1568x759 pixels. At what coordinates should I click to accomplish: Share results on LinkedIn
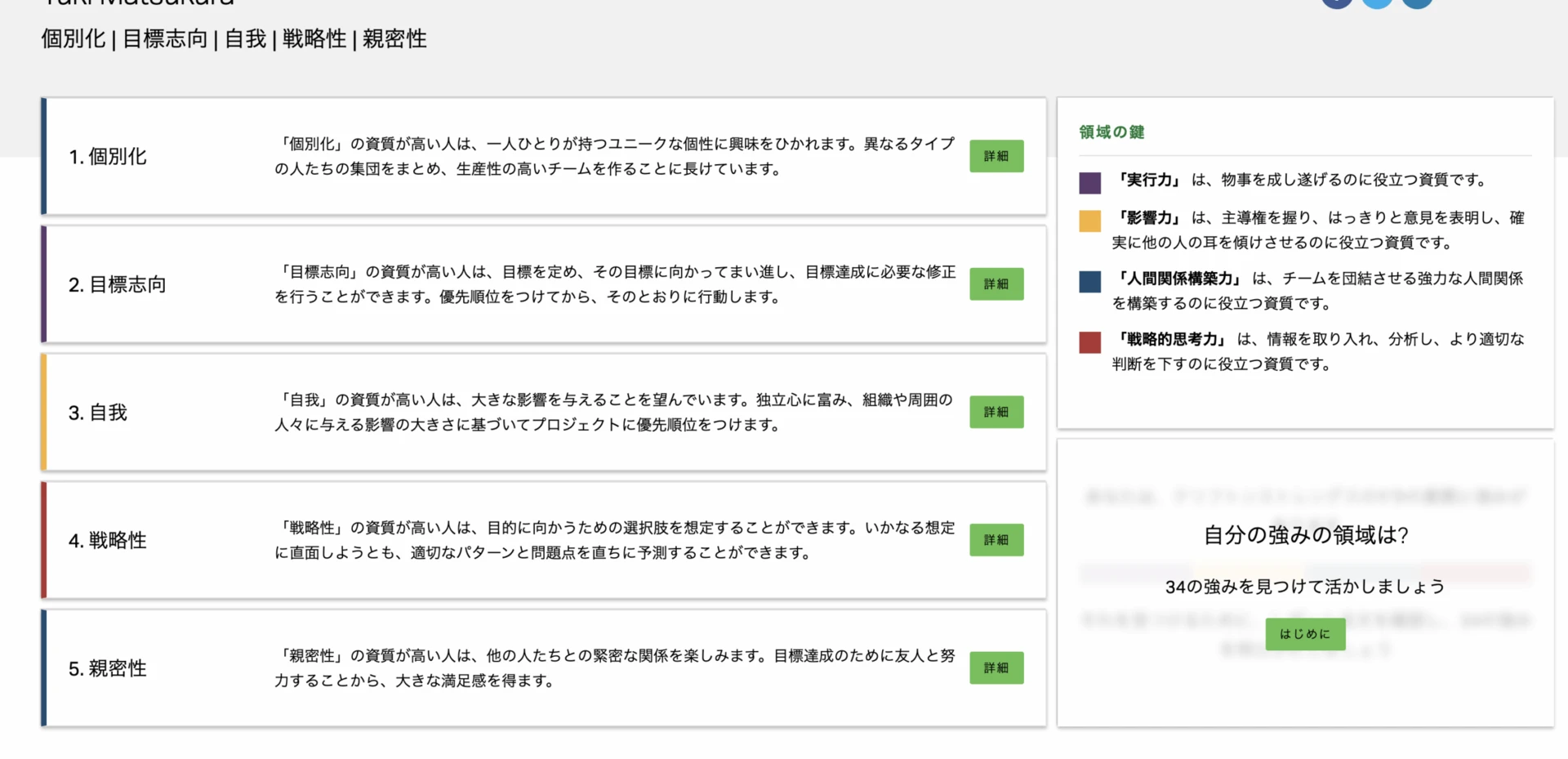click(1417, 4)
